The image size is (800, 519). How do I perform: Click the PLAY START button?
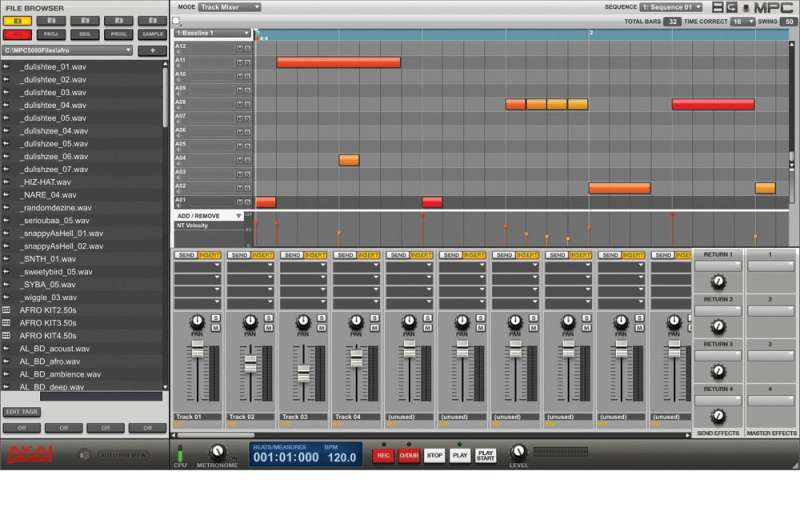click(x=485, y=455)
